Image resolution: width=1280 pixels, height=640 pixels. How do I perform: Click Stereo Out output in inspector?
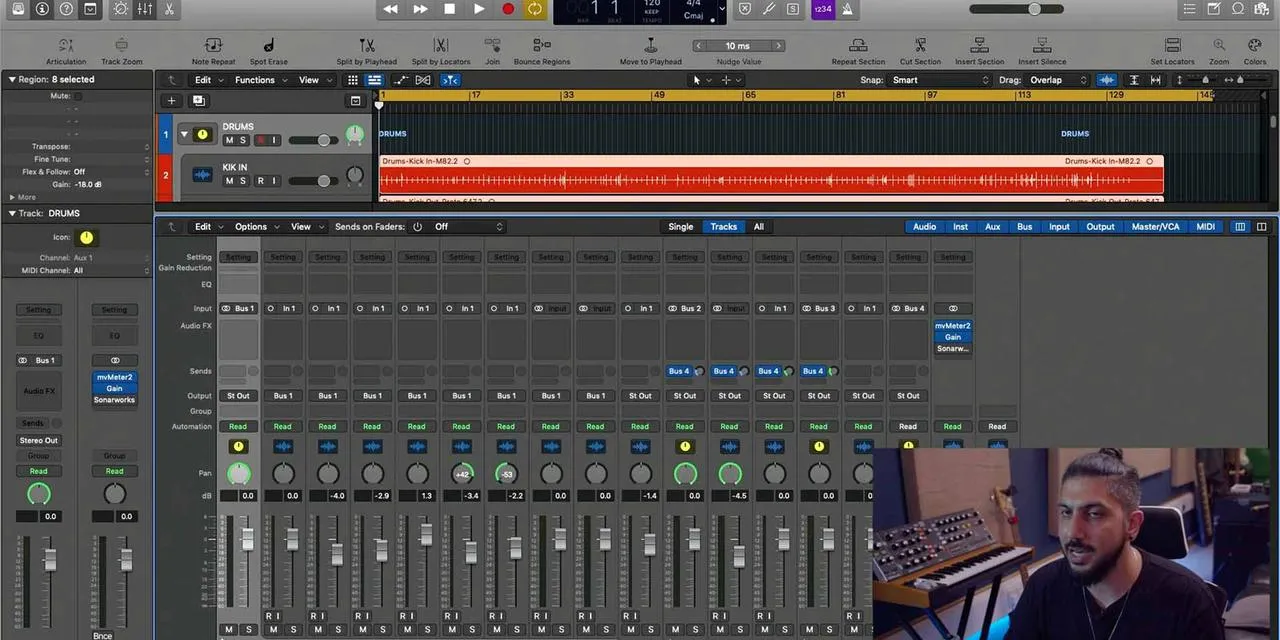[38, 440]
